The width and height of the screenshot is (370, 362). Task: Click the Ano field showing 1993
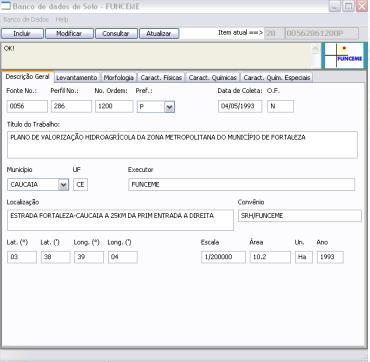(330, 257)
